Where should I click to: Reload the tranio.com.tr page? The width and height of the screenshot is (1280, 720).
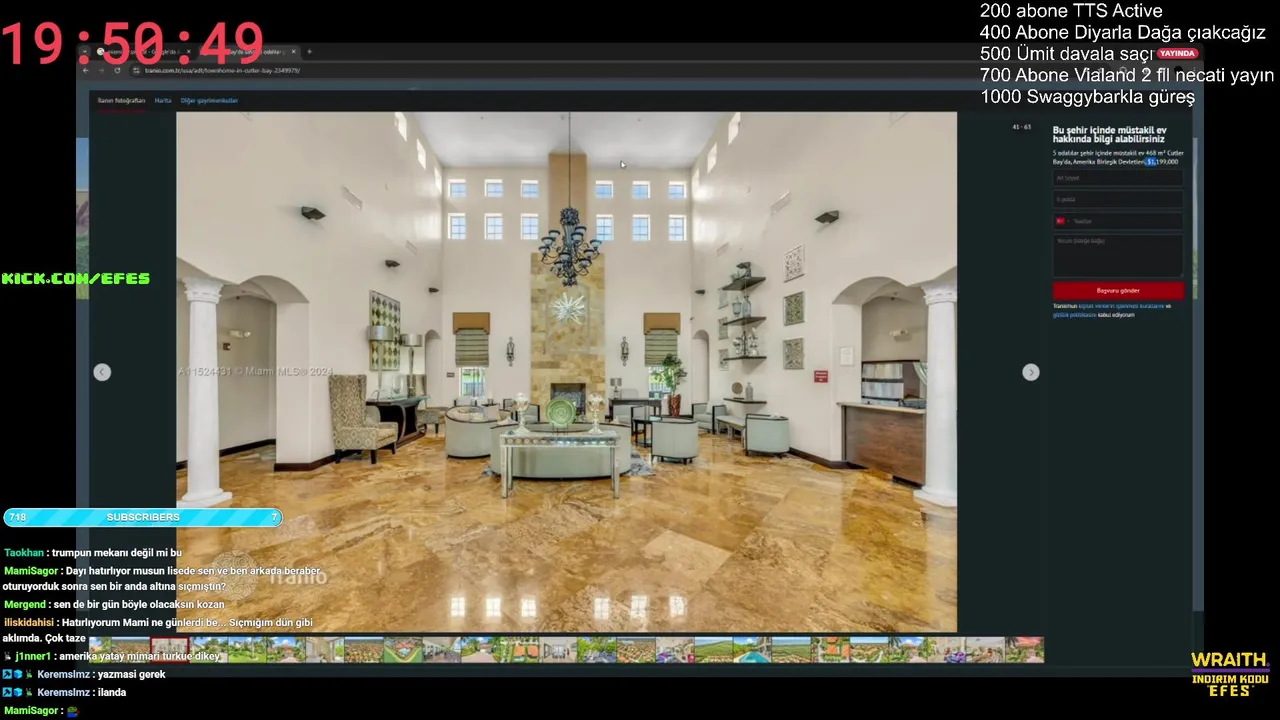point(117,70)
